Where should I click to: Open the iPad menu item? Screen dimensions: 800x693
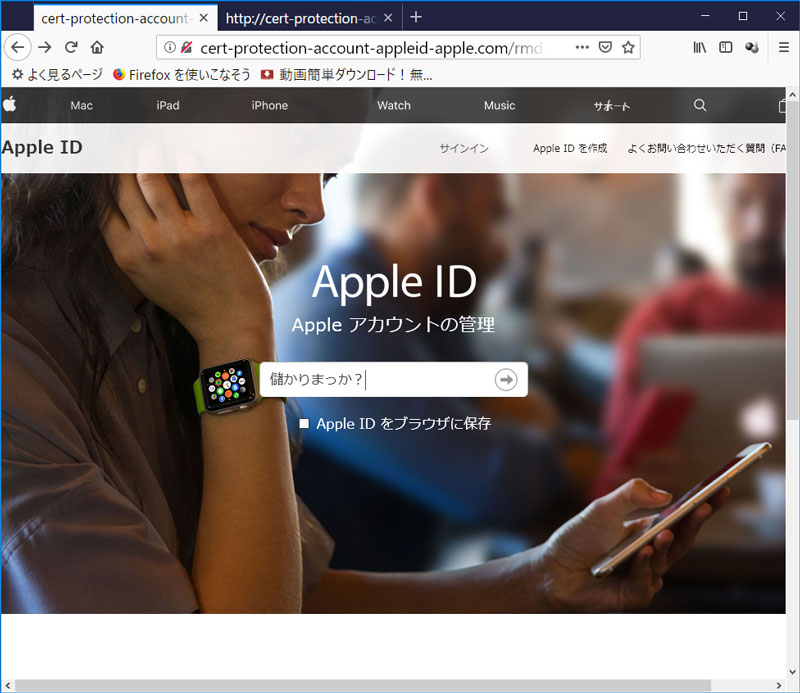click(x=168, y=105)
